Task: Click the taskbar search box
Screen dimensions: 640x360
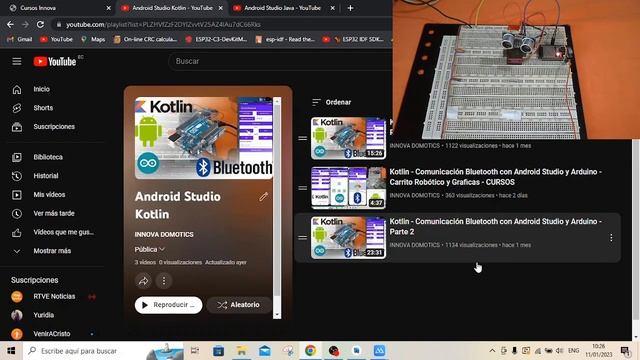Action: tap(103, 351)
